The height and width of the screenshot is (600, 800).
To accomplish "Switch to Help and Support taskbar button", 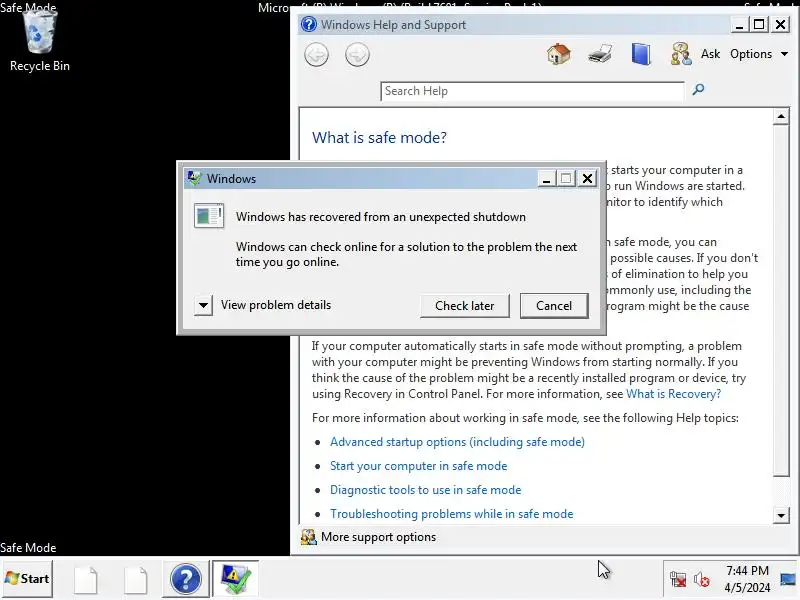I will pos(186,579).
